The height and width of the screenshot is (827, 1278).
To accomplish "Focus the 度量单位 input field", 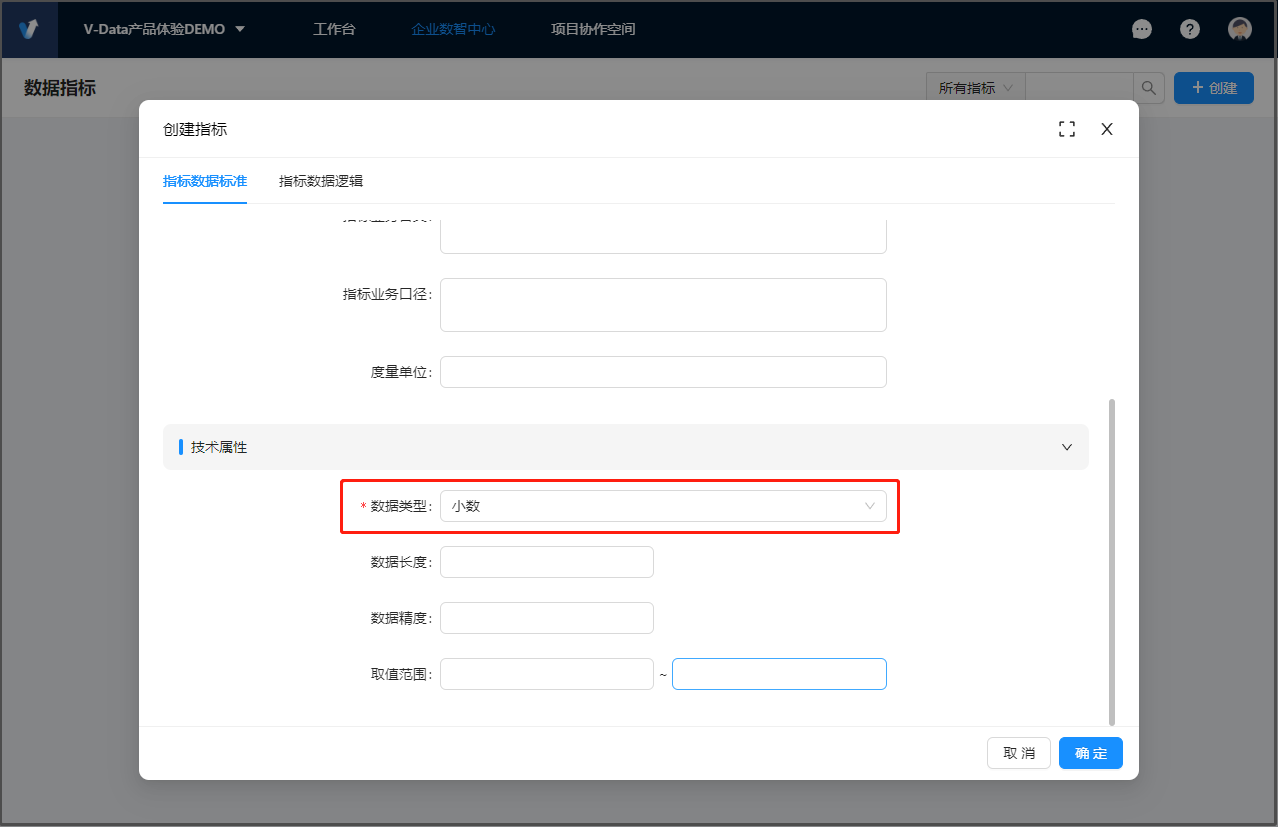I will 663,372.
